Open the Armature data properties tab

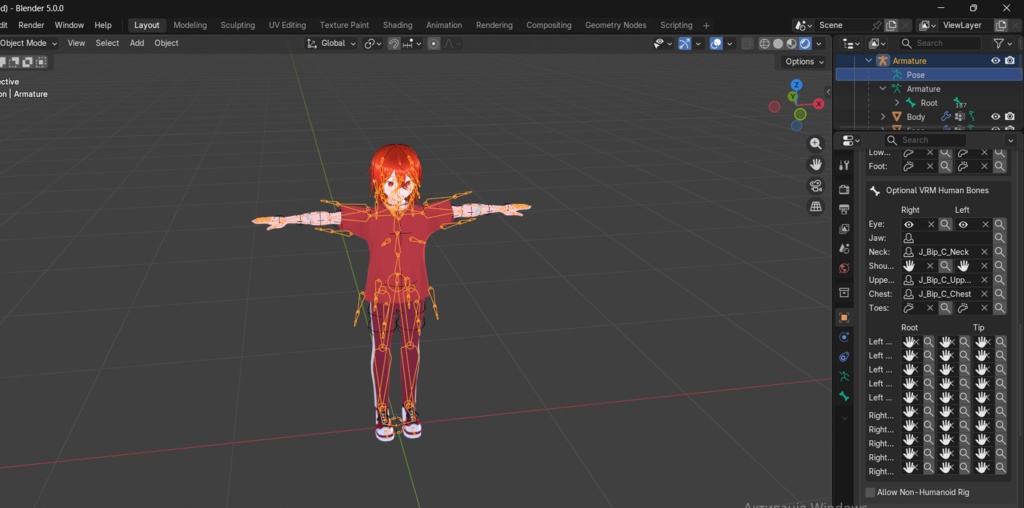(x=844, y=376)
